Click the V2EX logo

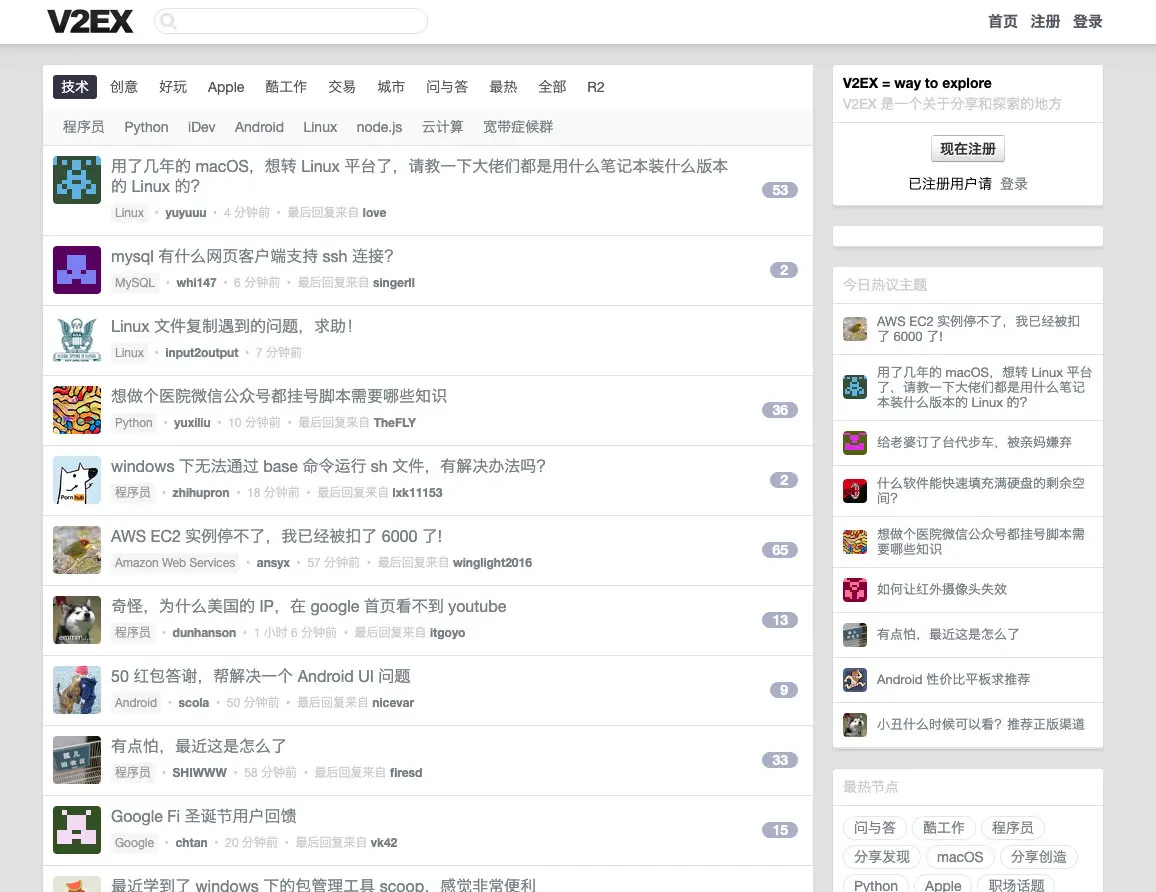90,21
